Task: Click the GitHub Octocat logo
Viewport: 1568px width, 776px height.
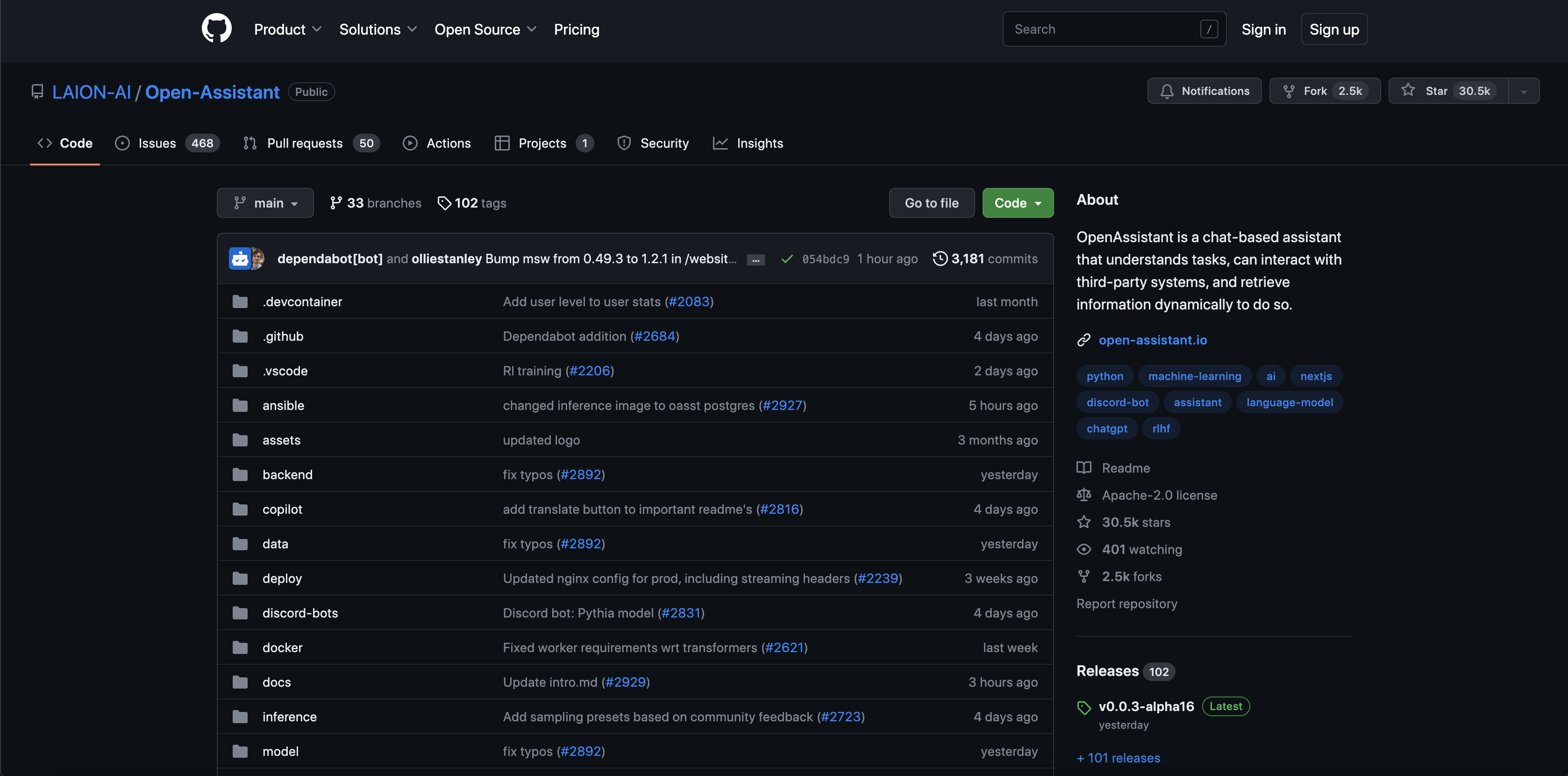Action: point(217,29)
